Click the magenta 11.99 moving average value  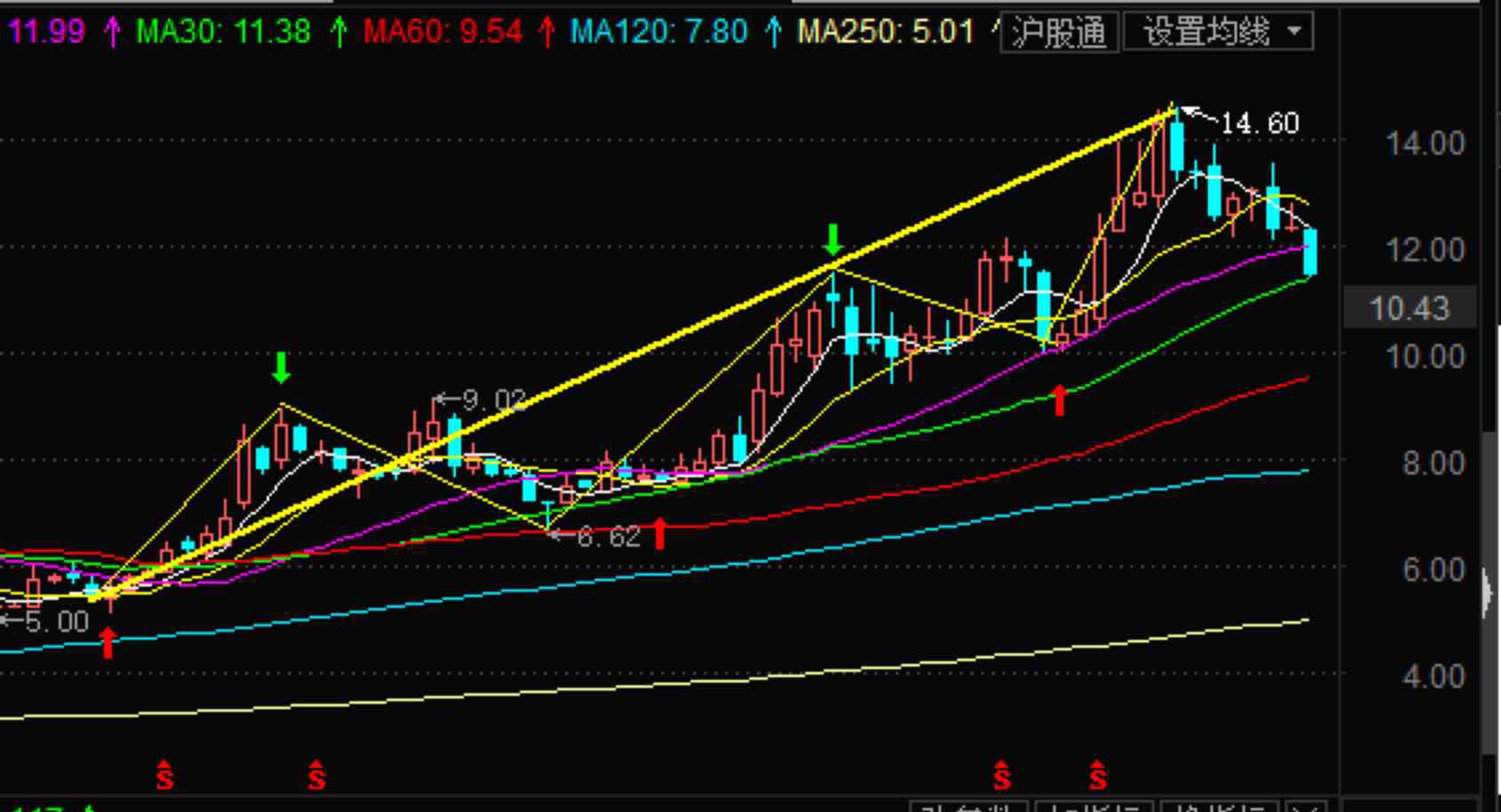[x=47, y=31]
